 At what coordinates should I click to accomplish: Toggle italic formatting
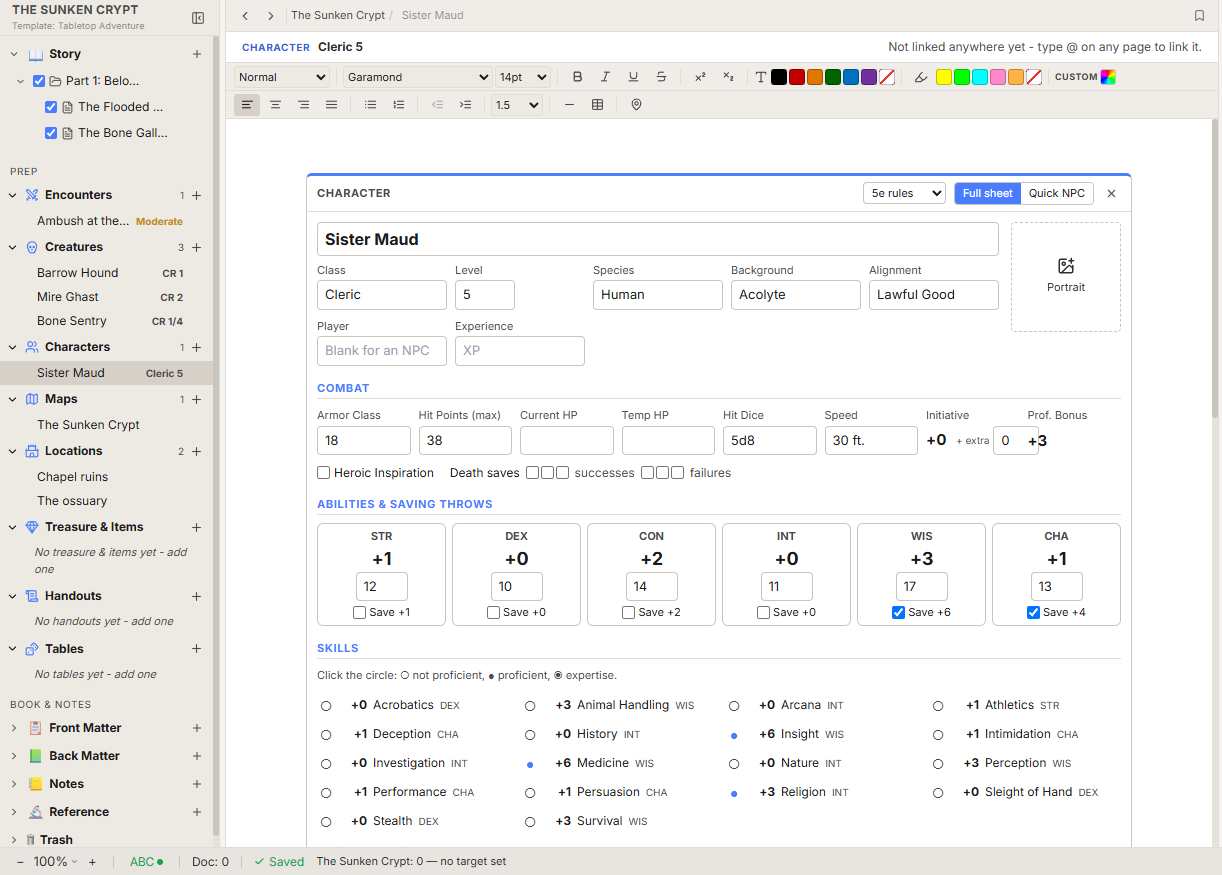click(605, 77)
